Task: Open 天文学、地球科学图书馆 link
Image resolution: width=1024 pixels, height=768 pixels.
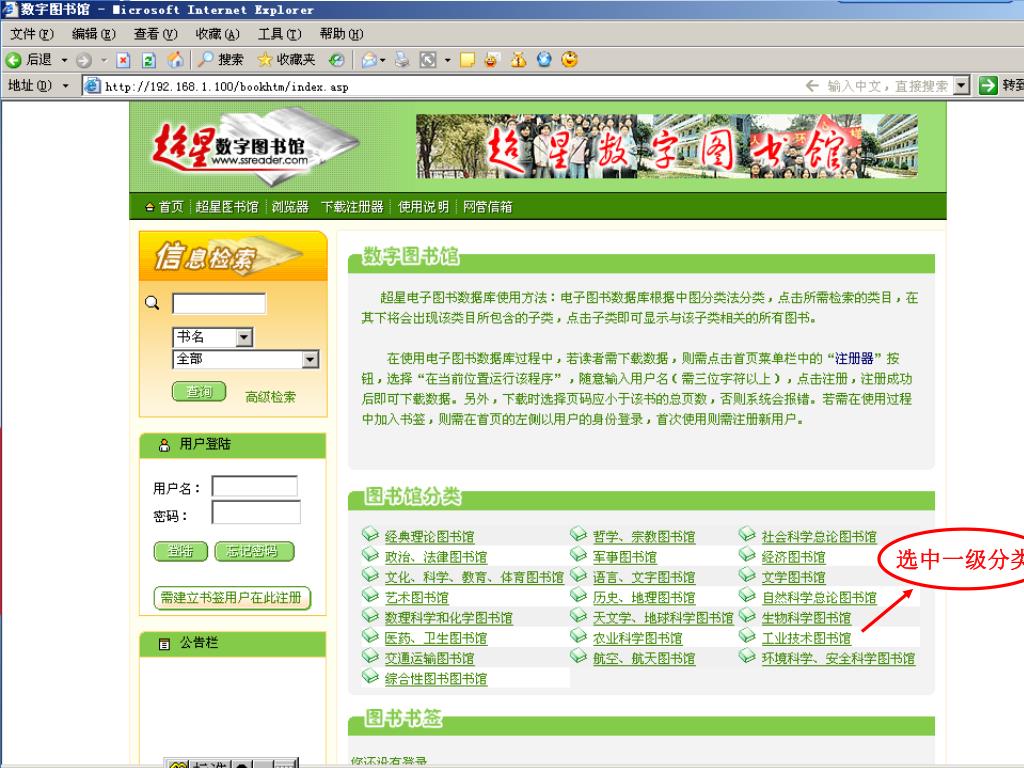Action: [x=663, y=618]
